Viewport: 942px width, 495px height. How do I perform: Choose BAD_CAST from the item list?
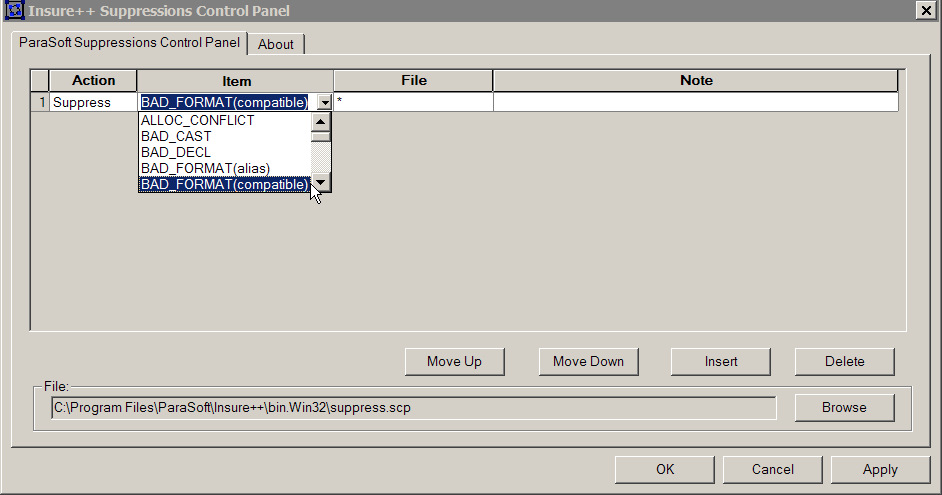tap(225, 136)
